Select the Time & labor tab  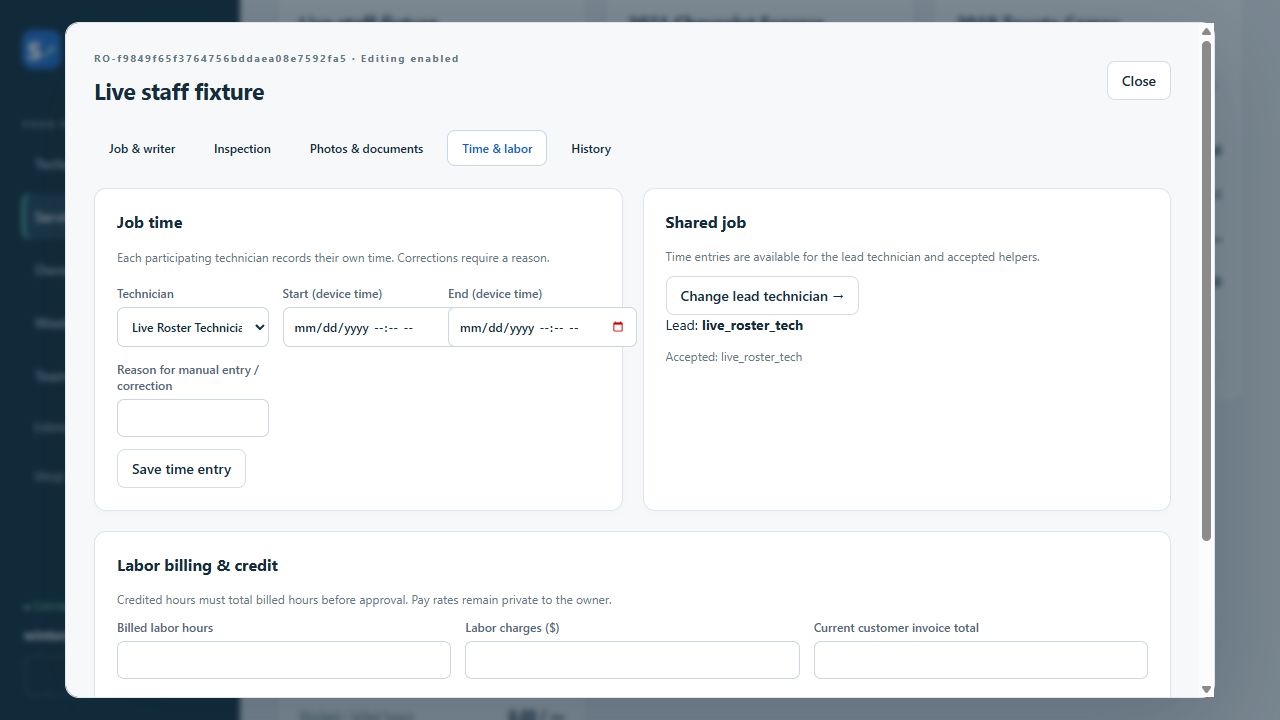coord(497,148)
